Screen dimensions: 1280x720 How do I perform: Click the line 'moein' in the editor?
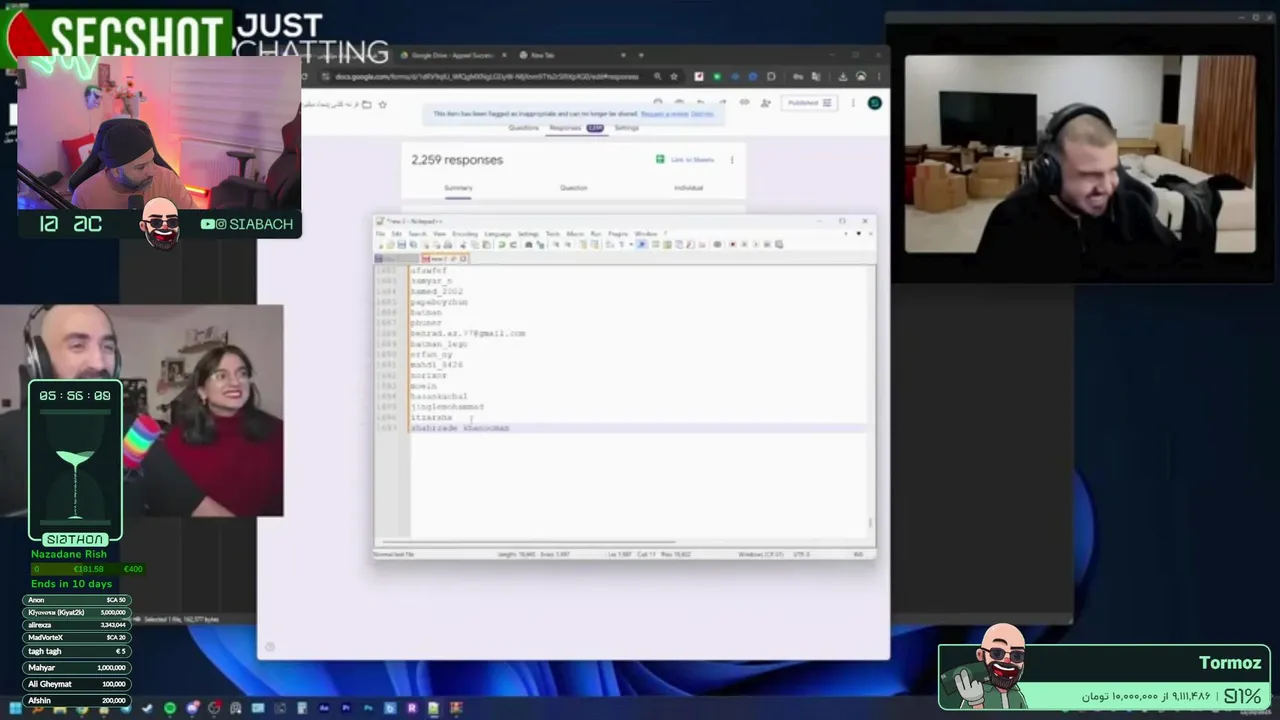point(423,386)
